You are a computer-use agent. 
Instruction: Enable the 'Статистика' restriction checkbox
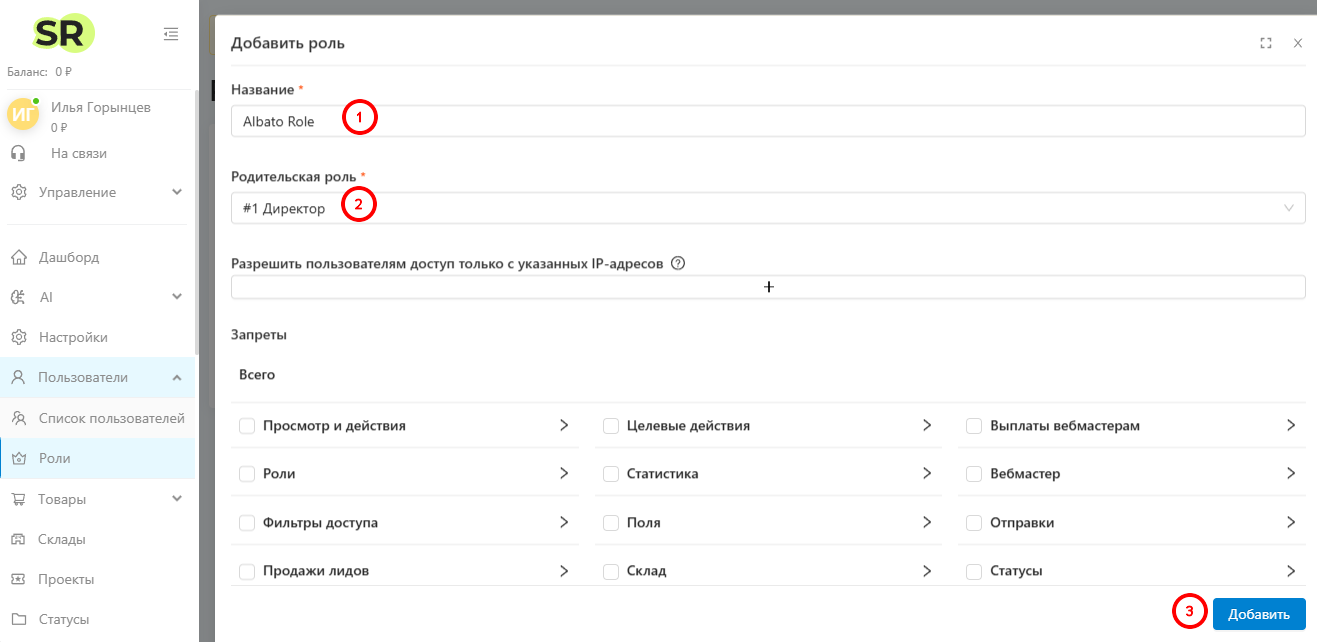point(611,474)
